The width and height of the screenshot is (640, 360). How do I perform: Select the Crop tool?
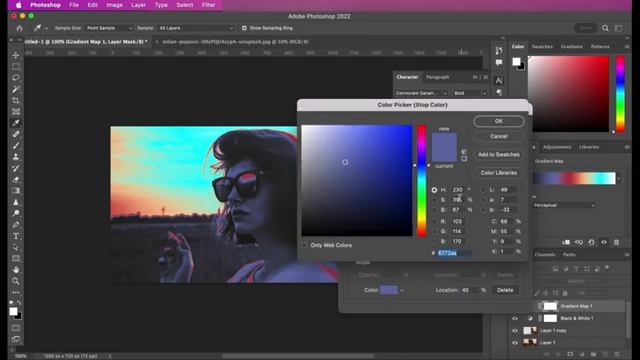pos(16,100)
